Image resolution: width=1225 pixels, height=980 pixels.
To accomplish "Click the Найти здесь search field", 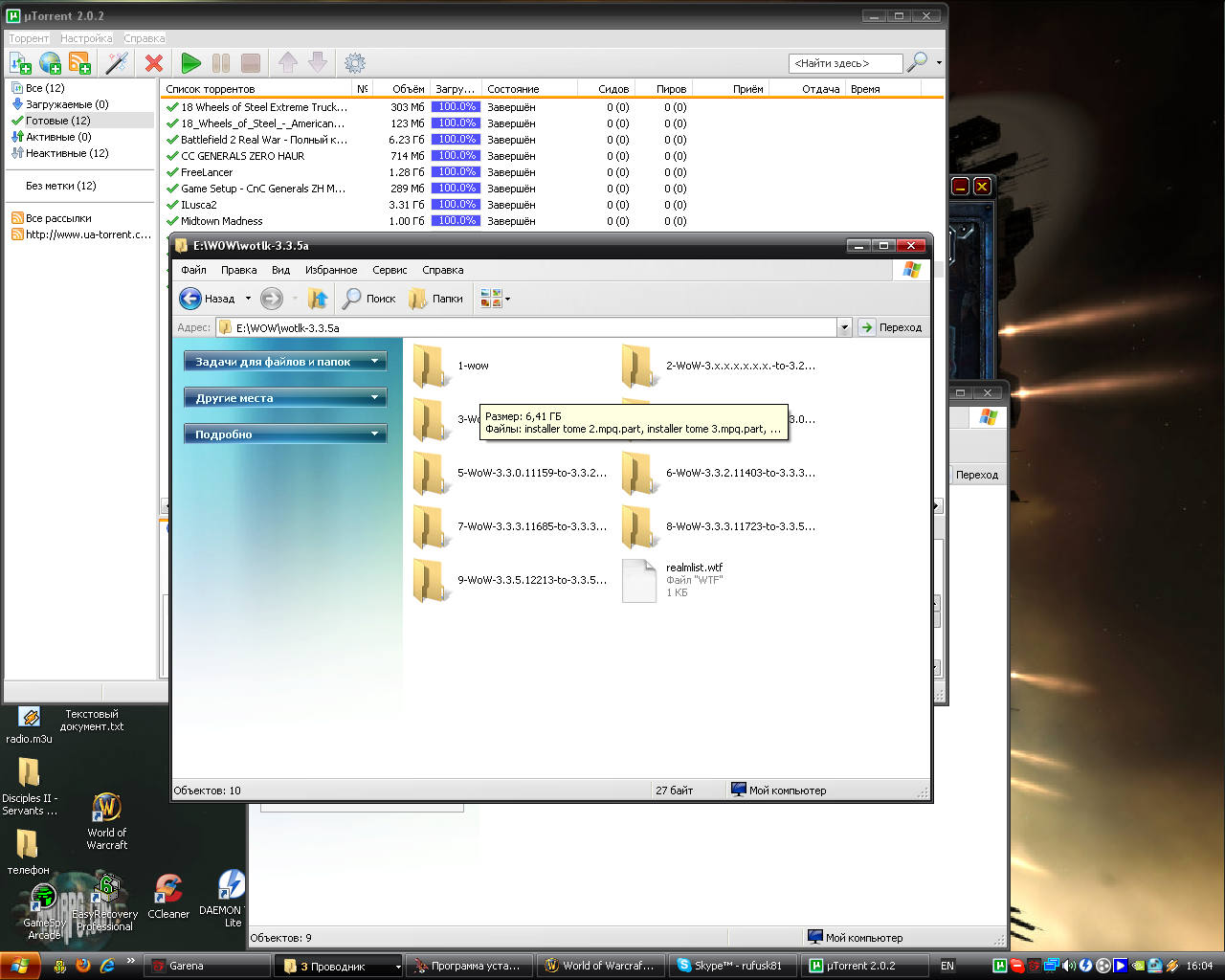I will click(845, 63).
